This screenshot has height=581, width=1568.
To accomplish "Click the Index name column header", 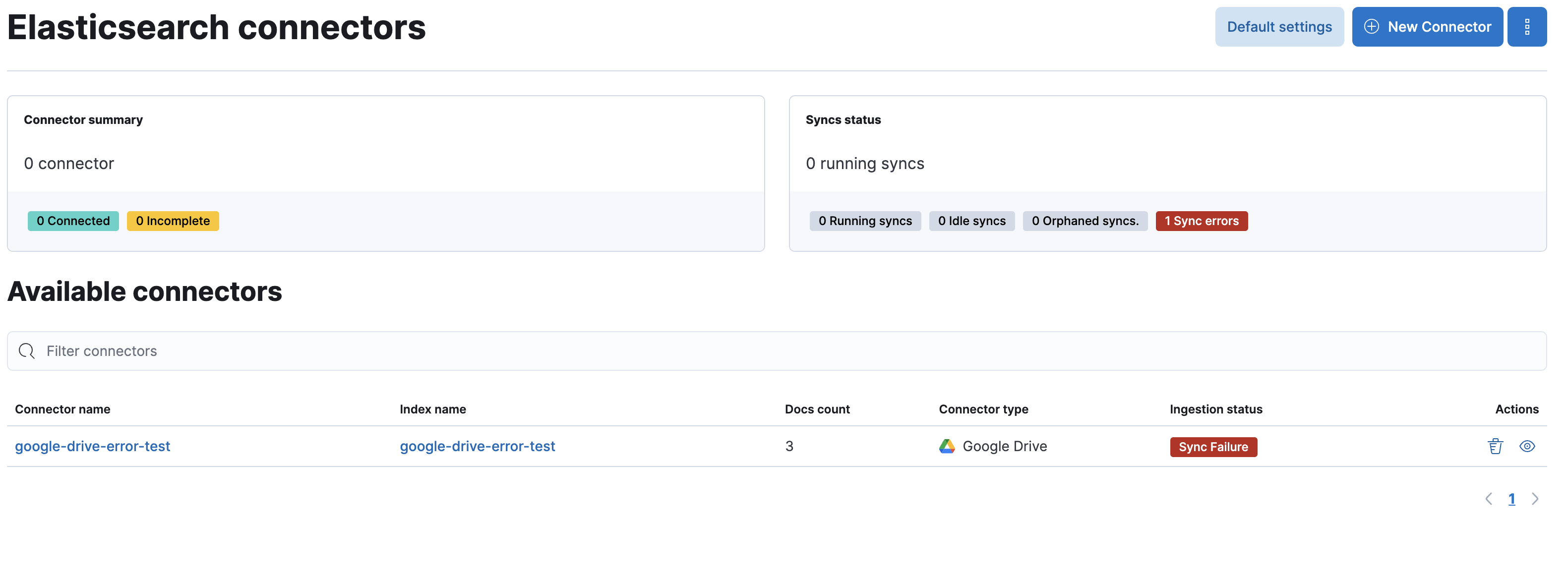I will 433,409.
